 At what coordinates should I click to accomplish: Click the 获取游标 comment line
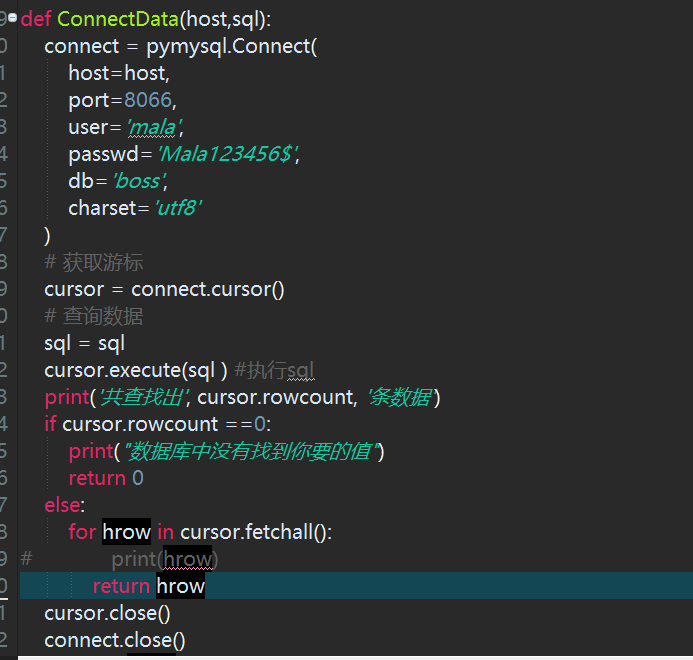pos(94,262)
